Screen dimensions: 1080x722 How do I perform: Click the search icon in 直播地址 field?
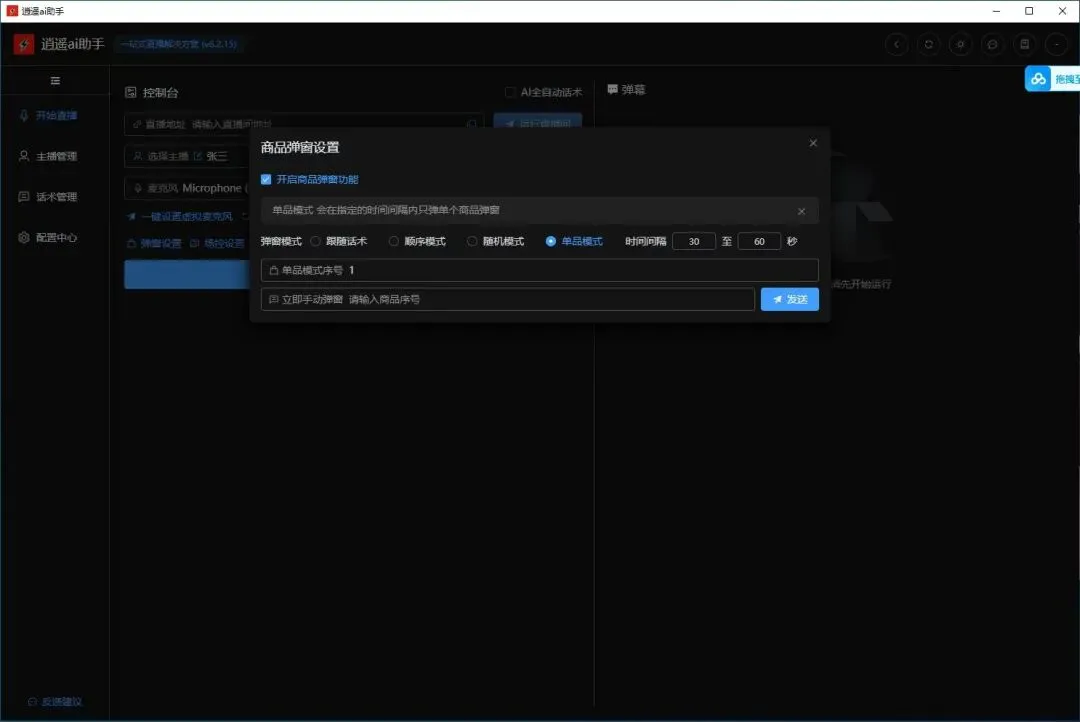pyautogui.click(x=472, y=124)
